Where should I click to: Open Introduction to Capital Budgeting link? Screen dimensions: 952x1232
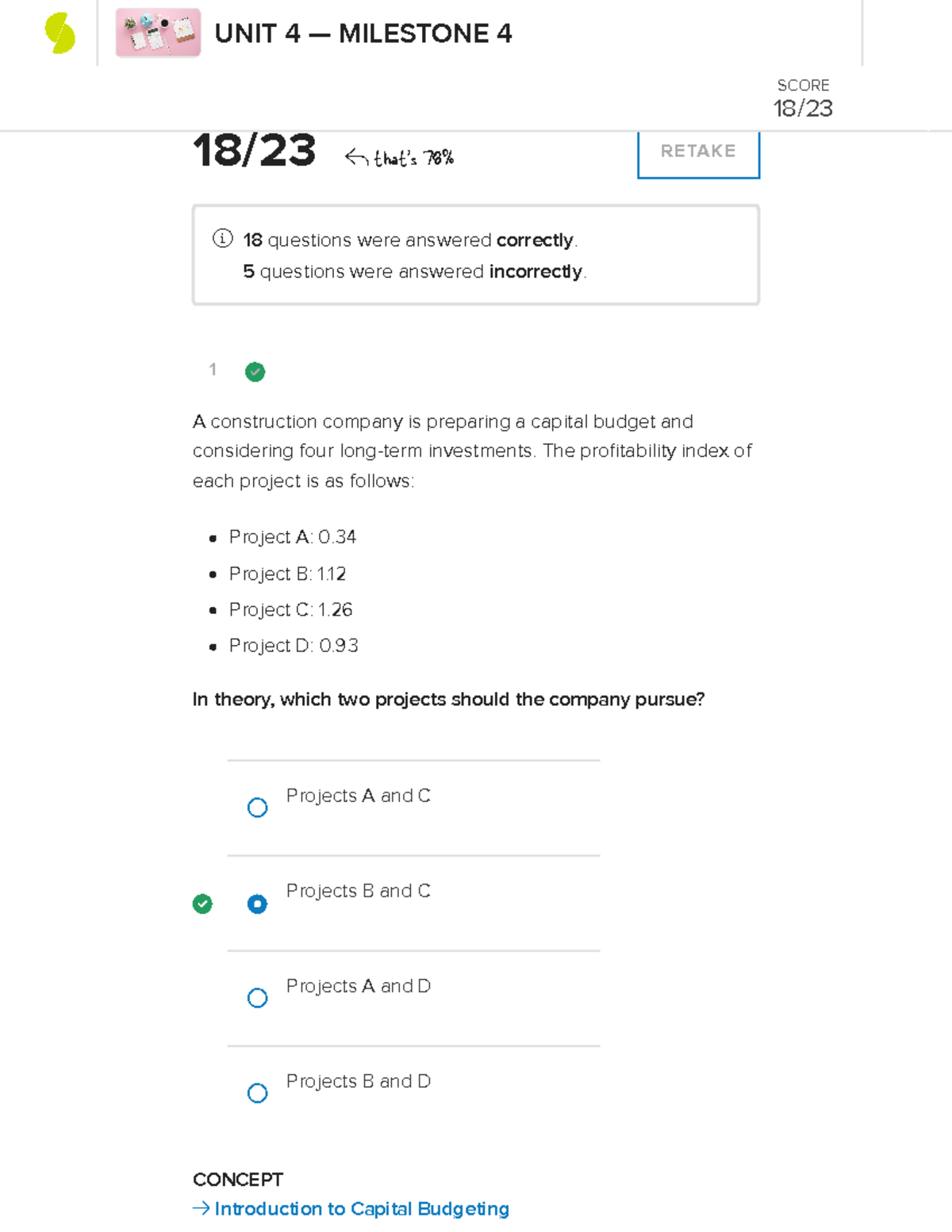tap(362, 1208)
